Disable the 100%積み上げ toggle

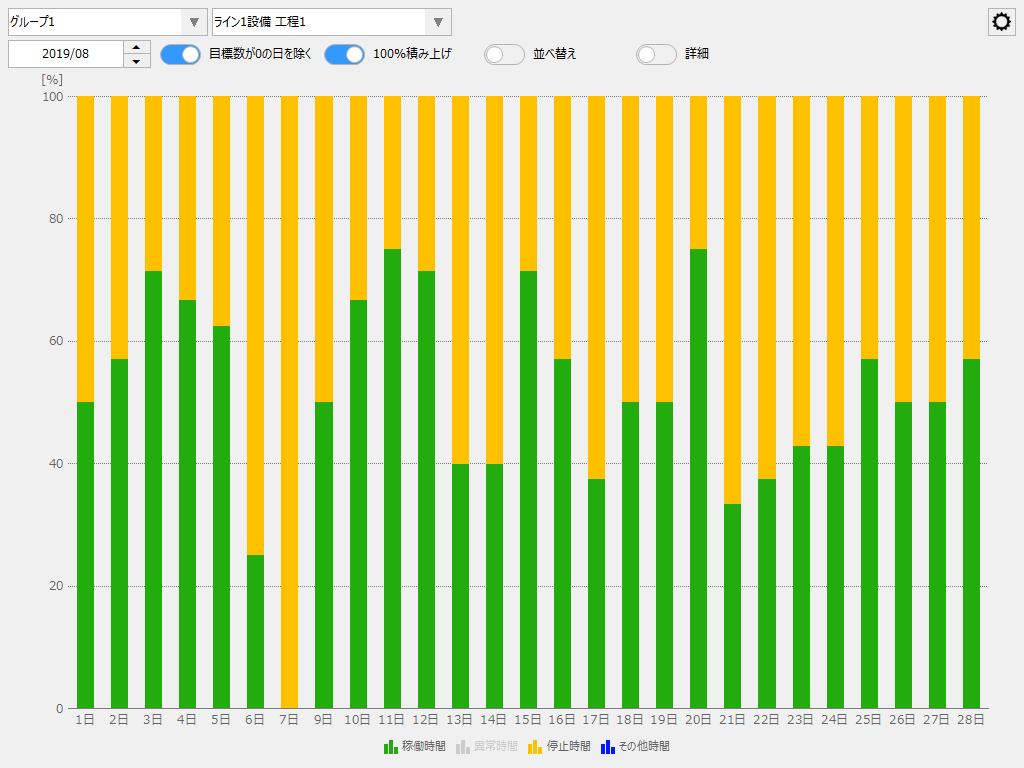pyautogui.click(x=344, y=54)
